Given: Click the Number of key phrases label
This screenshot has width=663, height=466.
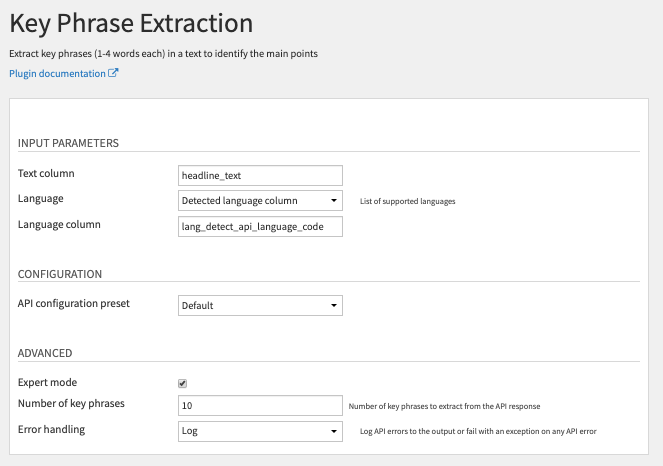Looking at the screenshot, I should tap(71, 403).
